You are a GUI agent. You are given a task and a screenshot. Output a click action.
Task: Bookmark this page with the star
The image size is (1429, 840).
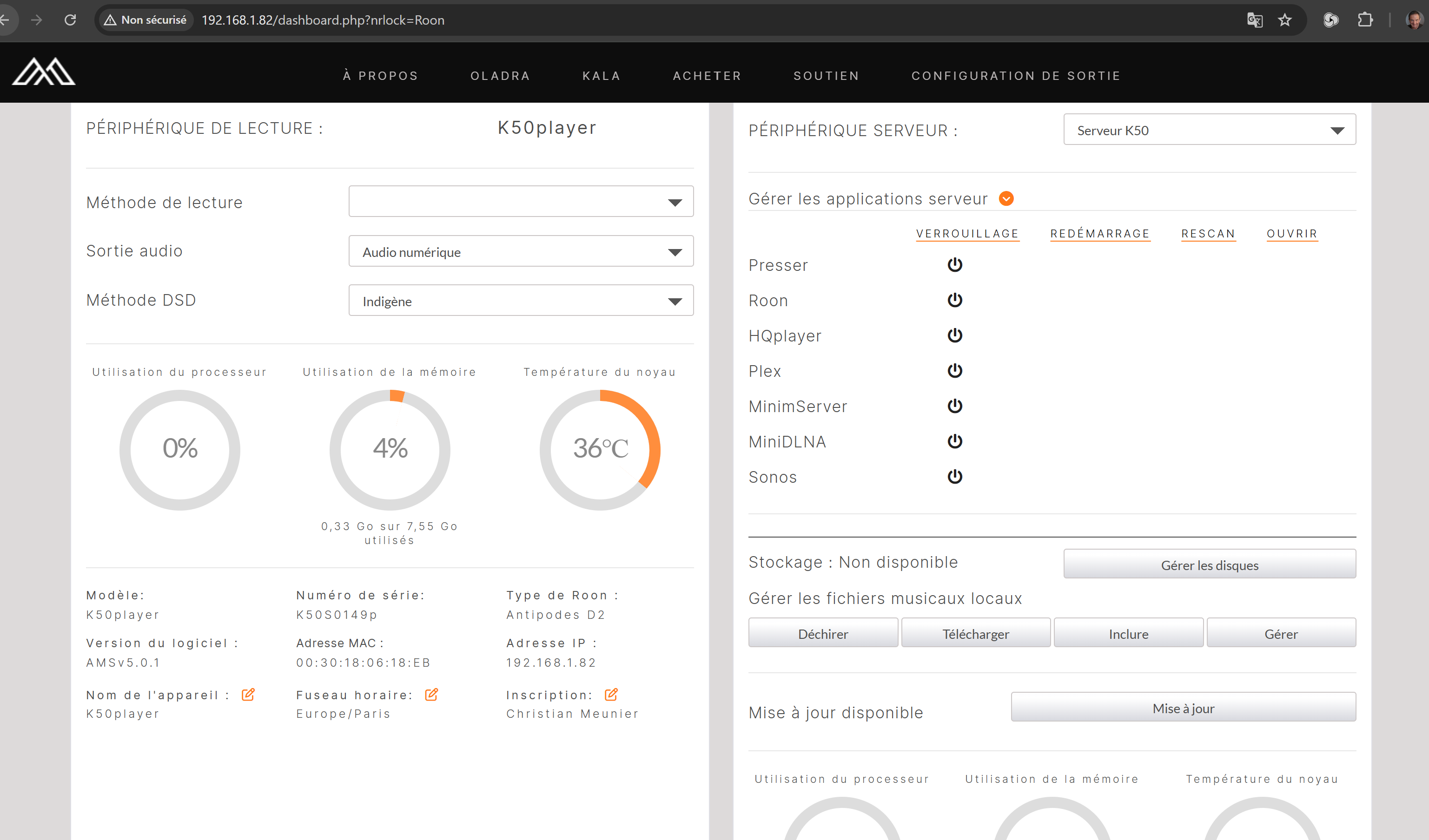(x=1284, y=20)
